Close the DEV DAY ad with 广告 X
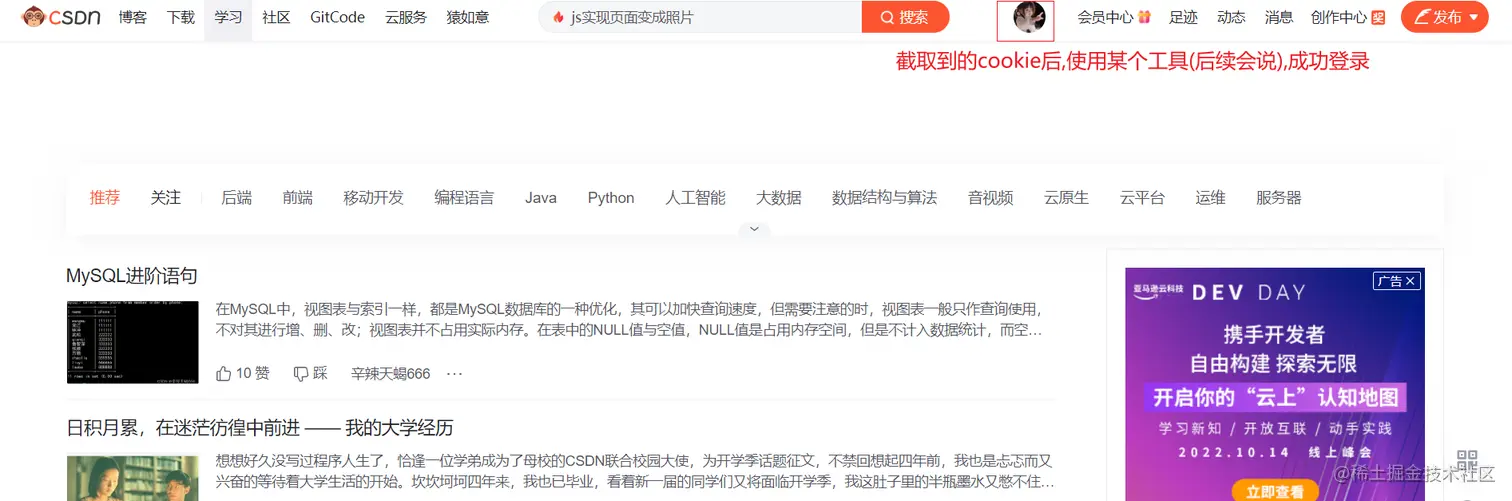This screenshot has height=501, width=1512. coord(1396,281)
